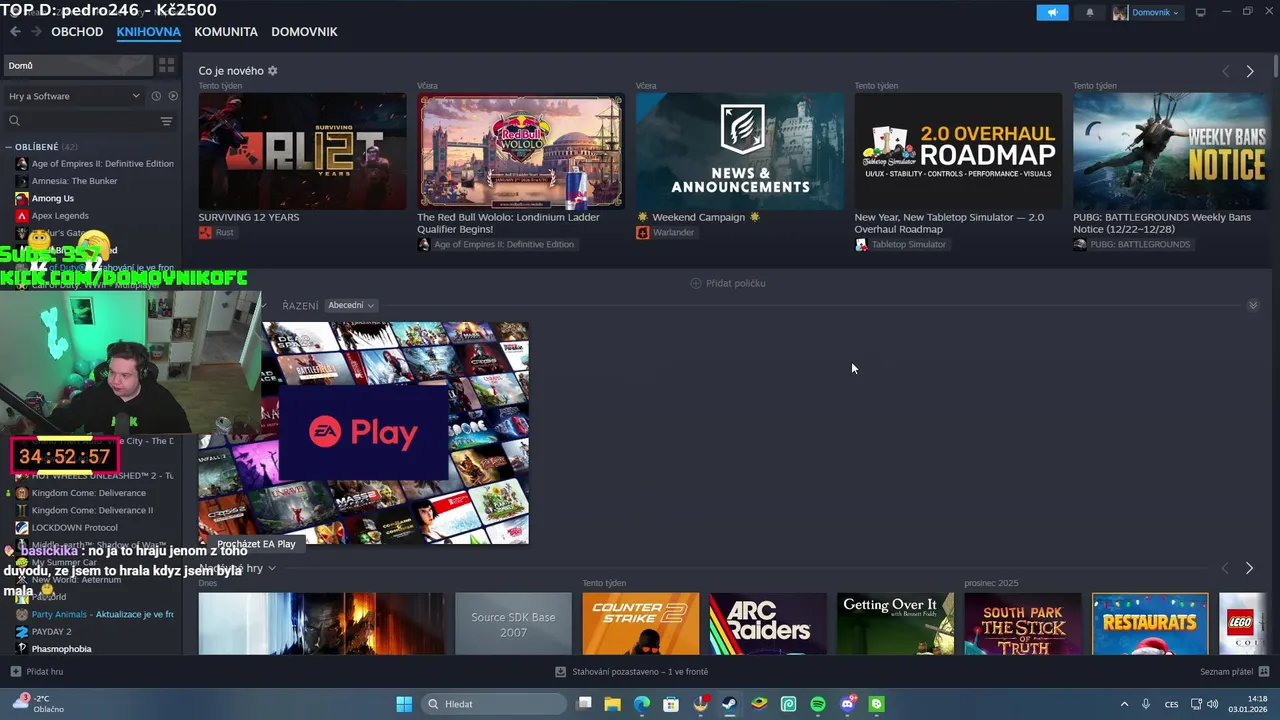Select Among Us in library list
The height and width of the screenshot is (720, 1280).
coord(45,198)
